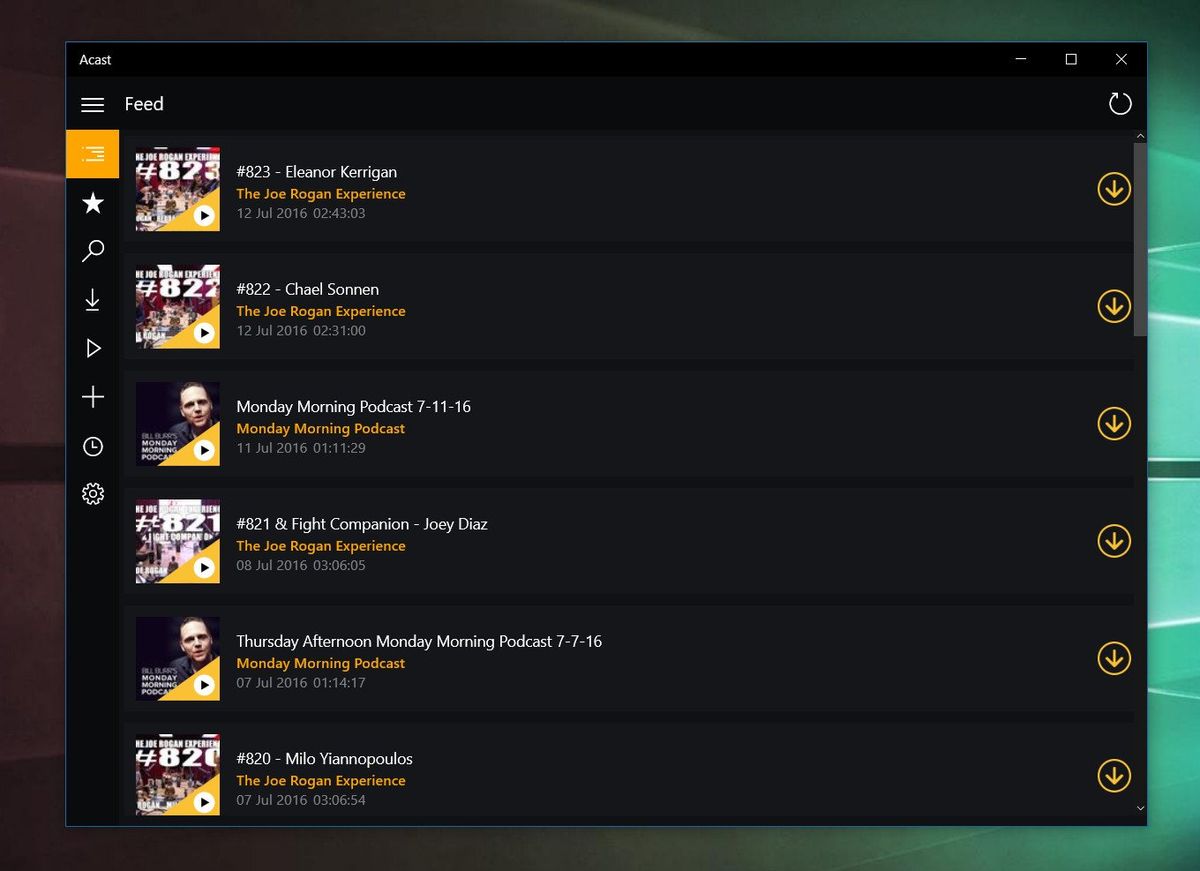Click timestamp '11 Jul 2016 01:11:29'
This screenshot has width=1200, height=871.
[301, 448]
